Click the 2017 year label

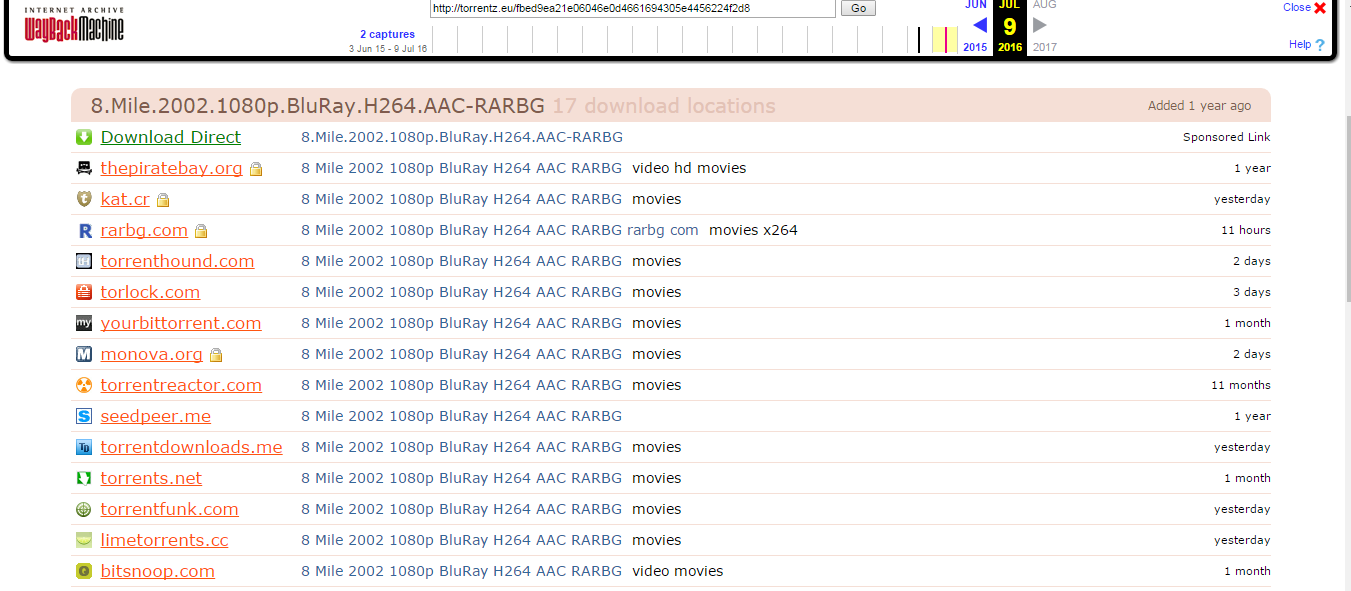pos(1045,47)
